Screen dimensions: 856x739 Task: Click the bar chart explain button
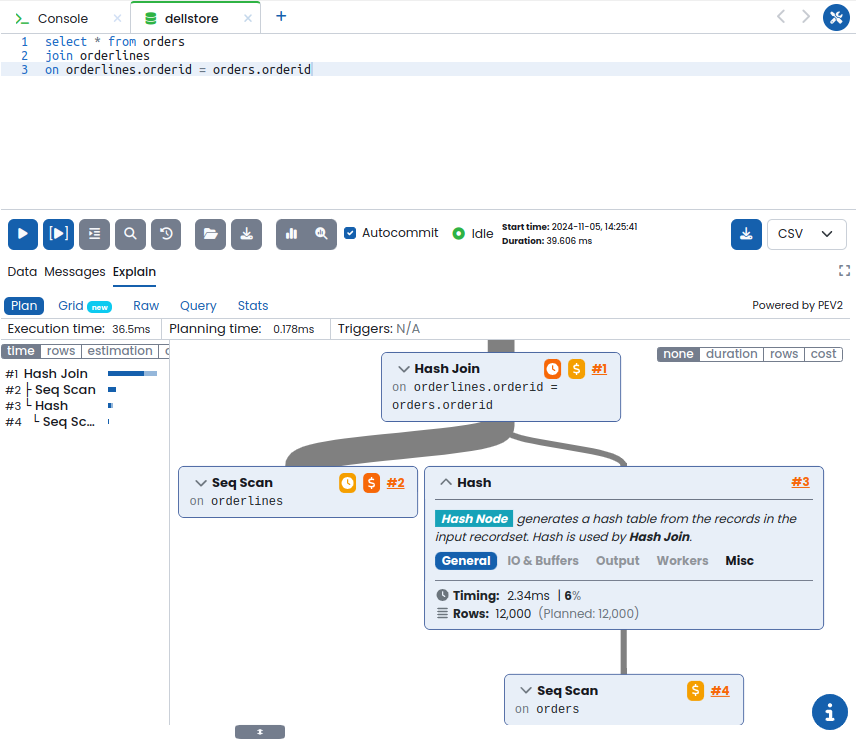pos(292,234)
